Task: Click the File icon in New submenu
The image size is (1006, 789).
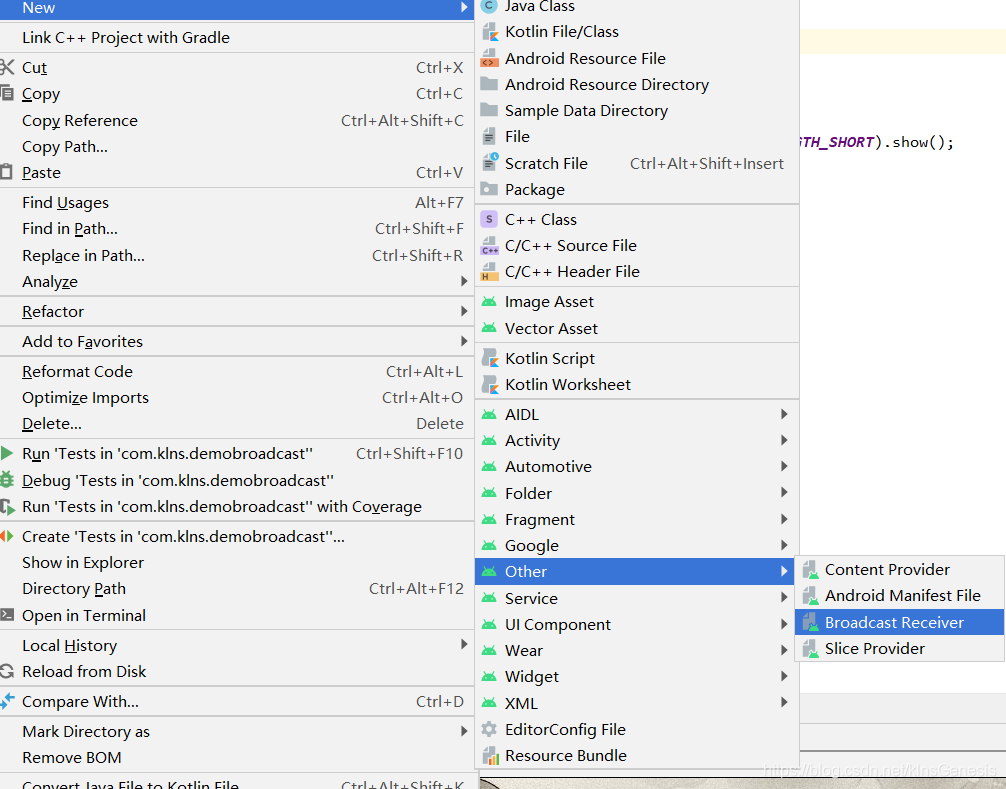Action: [490, 137]
